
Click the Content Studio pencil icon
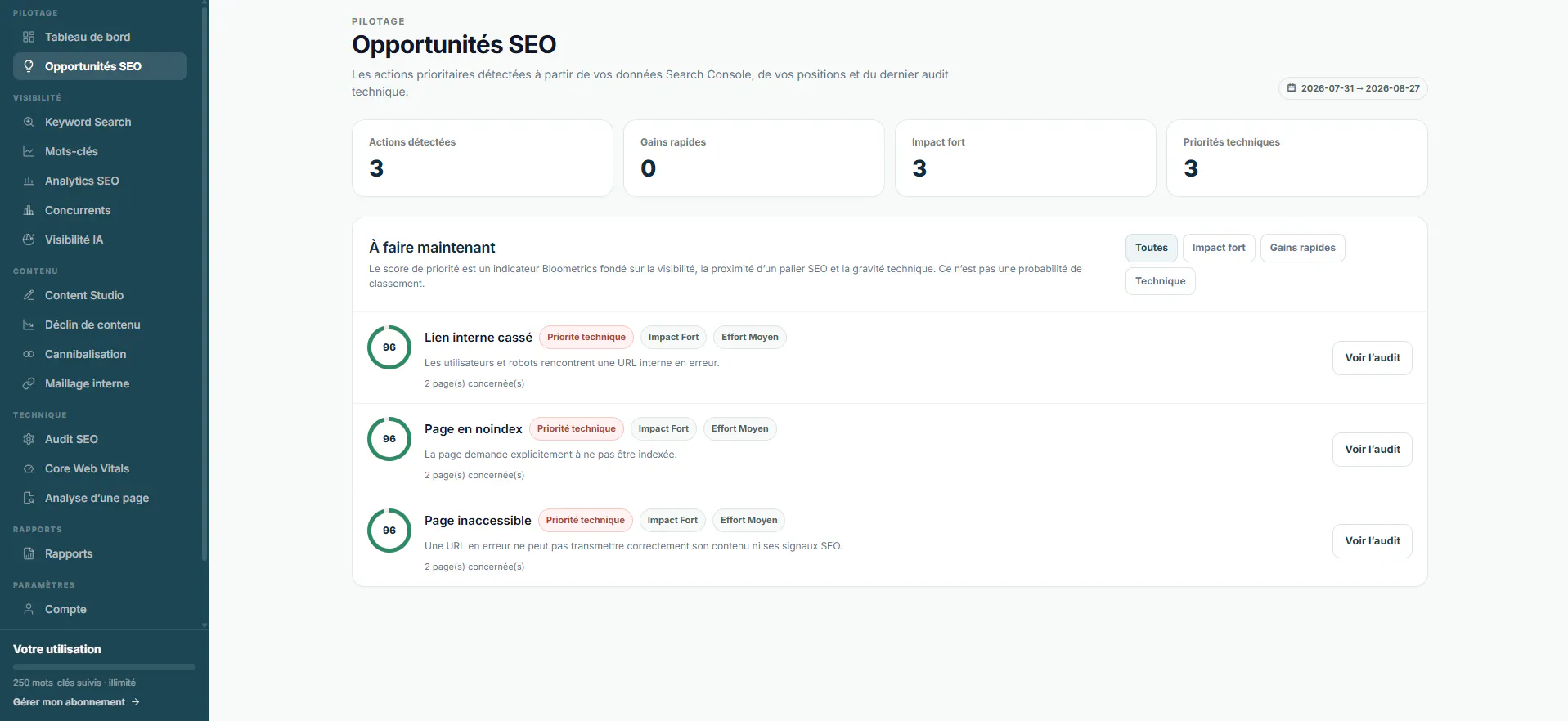[29, 295]
